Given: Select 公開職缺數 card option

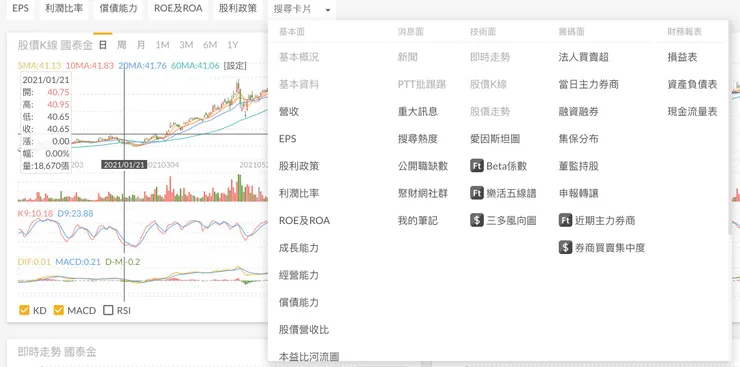Looking at the screenshot, I should coord(423,166).
